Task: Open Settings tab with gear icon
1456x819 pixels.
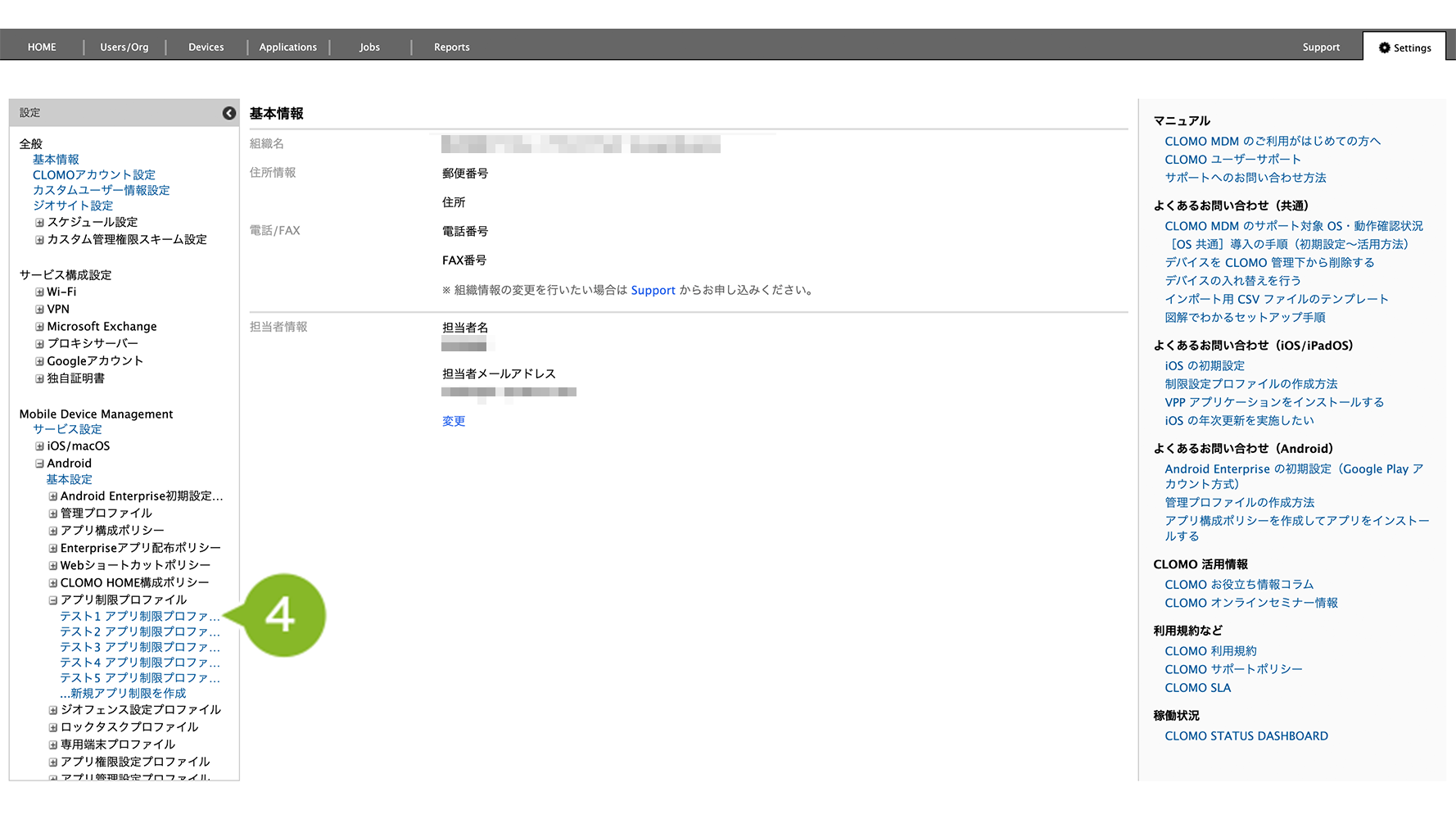Action: 1404,48
